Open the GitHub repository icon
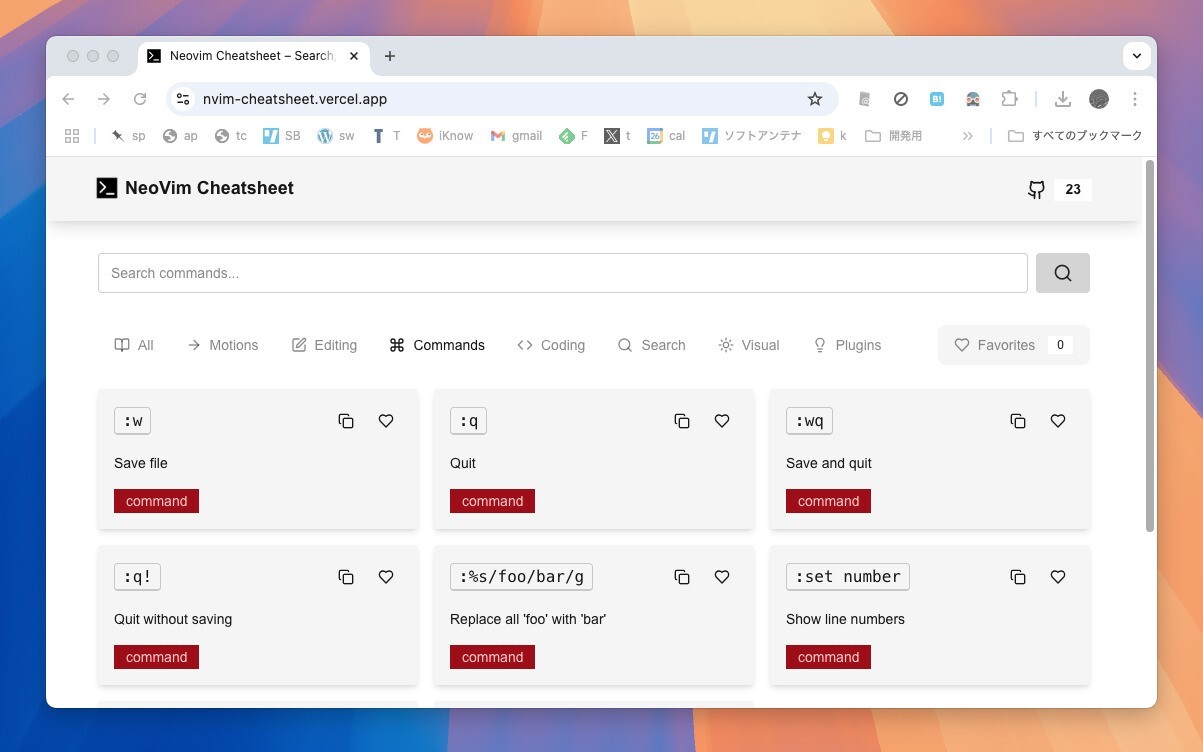 (x=1037, y=189)
